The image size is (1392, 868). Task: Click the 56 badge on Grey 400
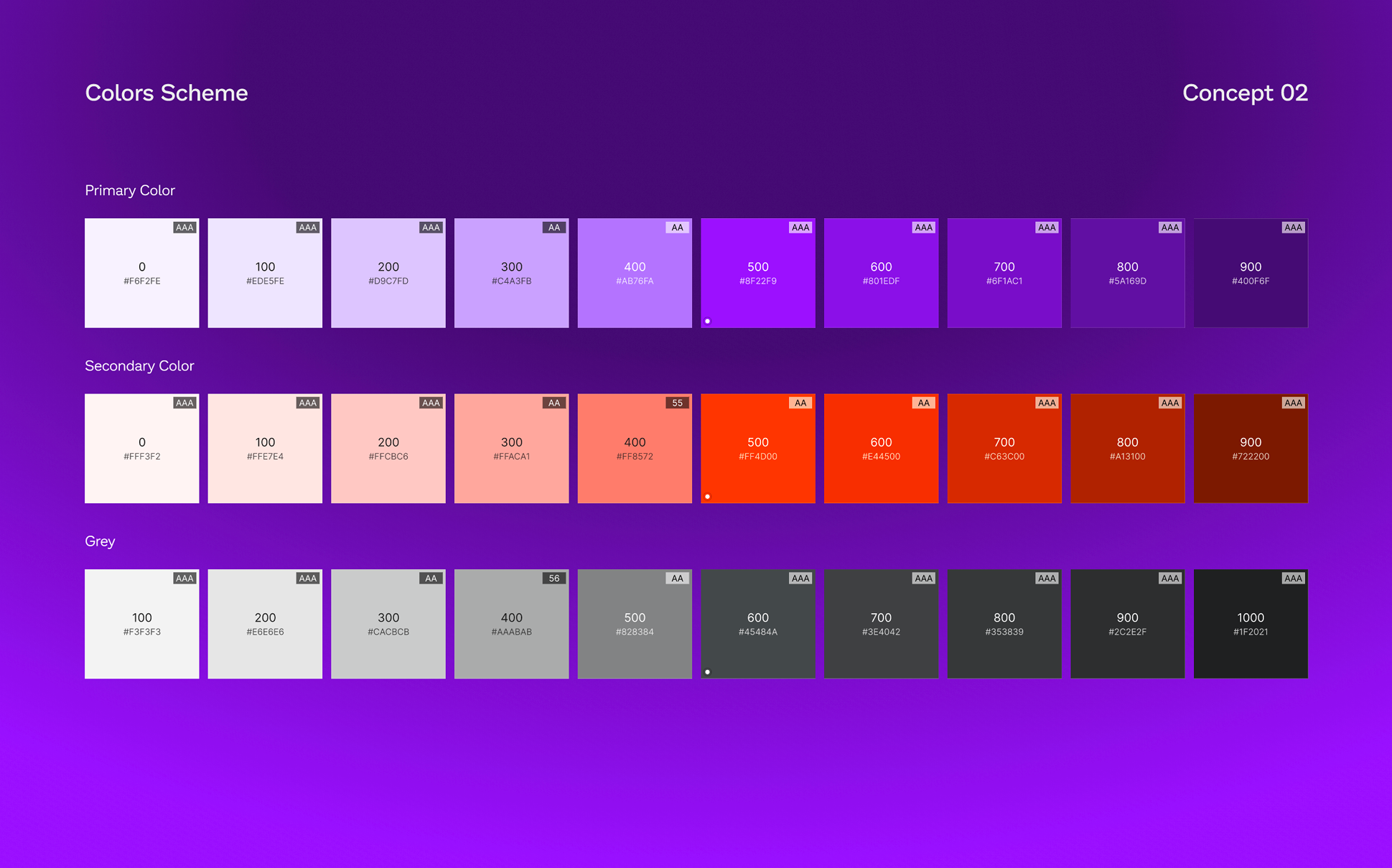point(553,578)
